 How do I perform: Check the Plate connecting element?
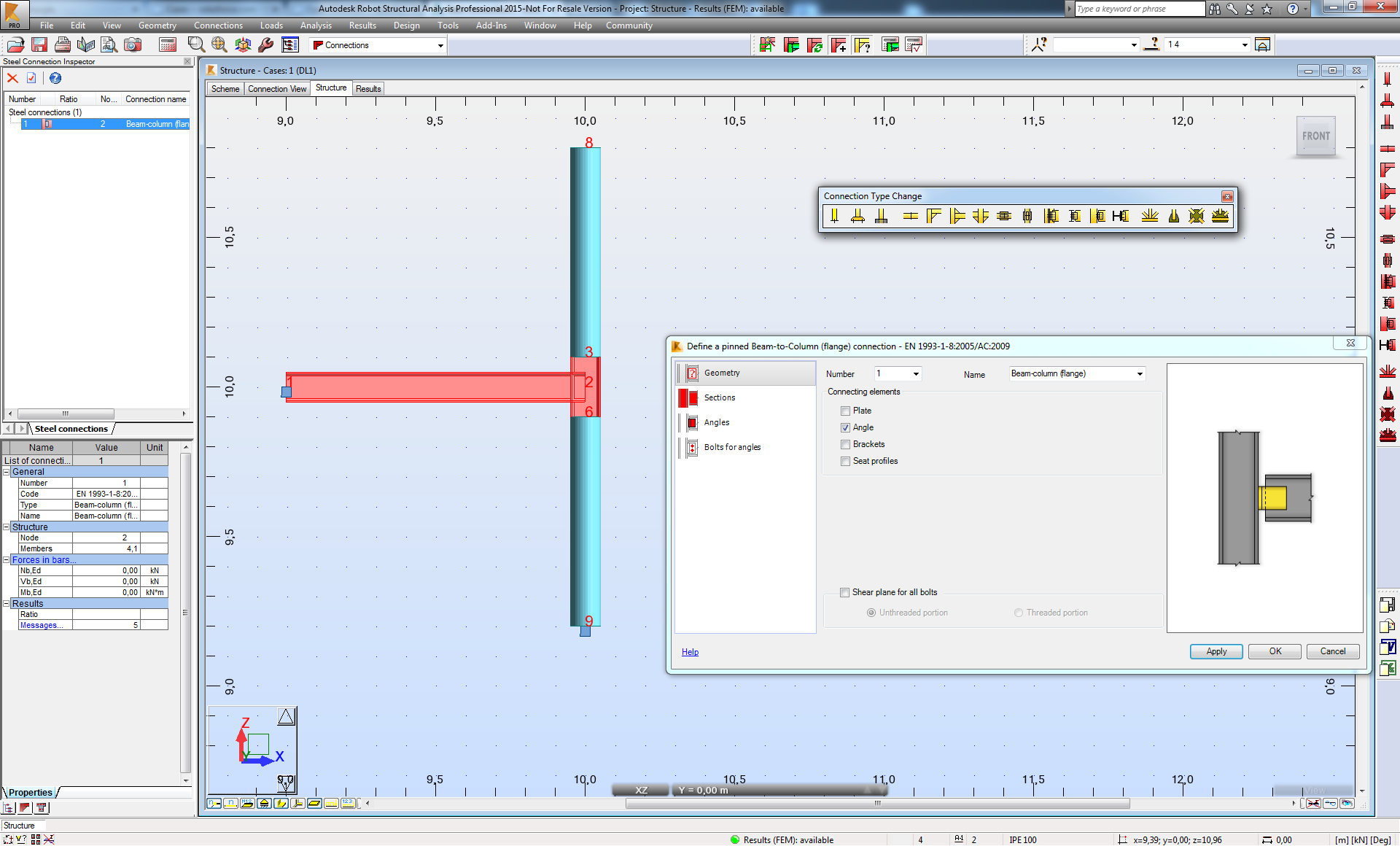click(x=845, y=411)
